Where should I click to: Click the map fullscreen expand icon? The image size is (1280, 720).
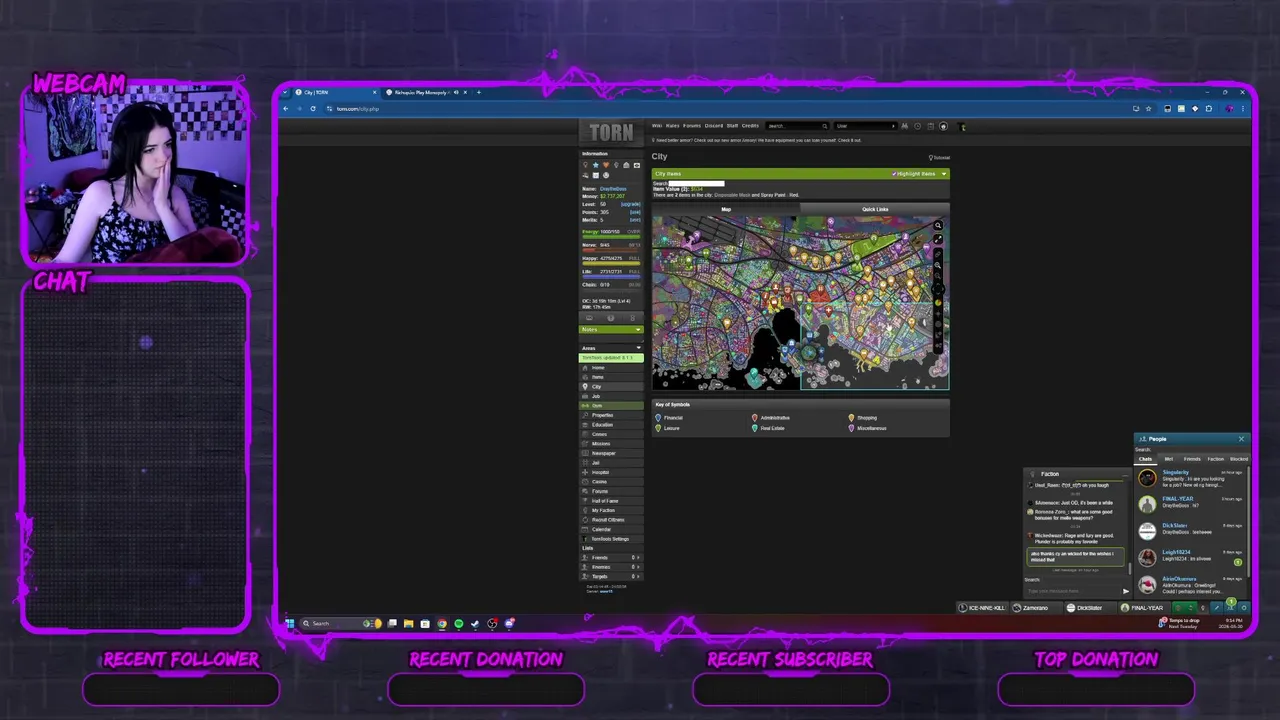938,240
